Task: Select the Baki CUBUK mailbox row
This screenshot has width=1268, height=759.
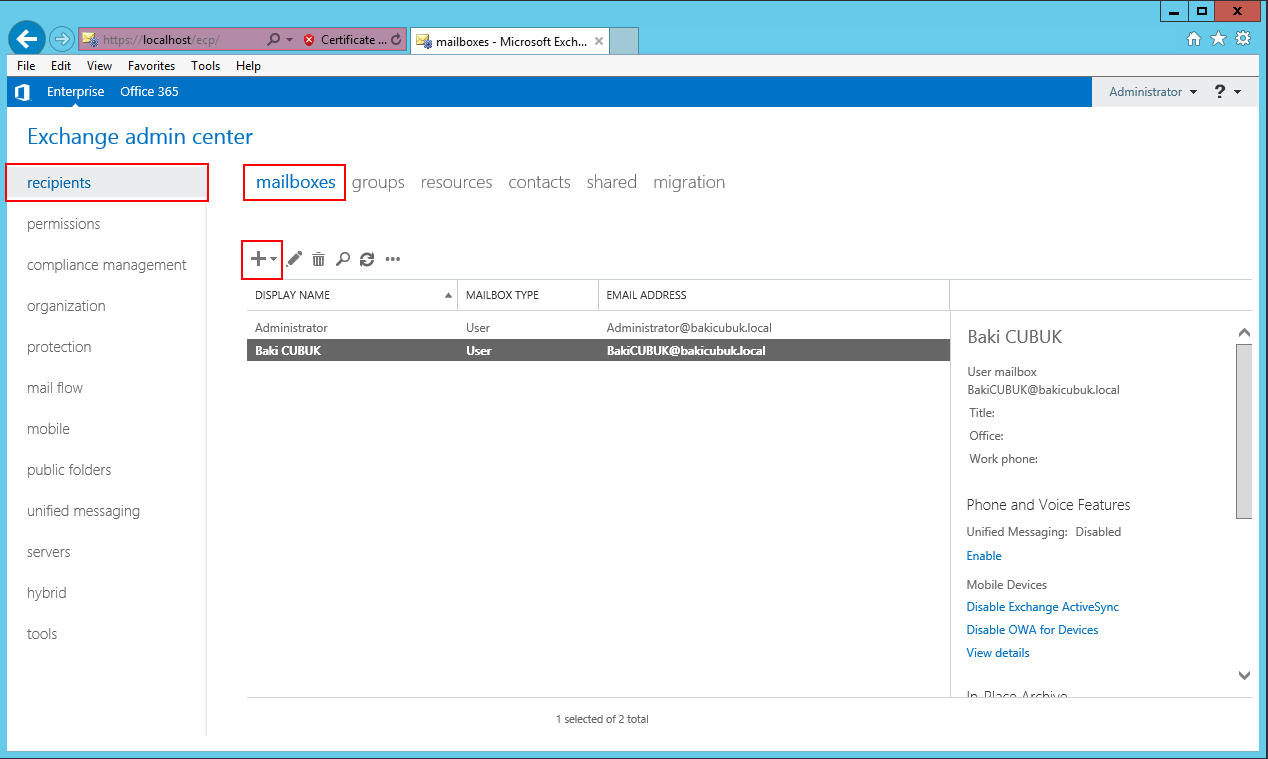Action: point(598,351)
